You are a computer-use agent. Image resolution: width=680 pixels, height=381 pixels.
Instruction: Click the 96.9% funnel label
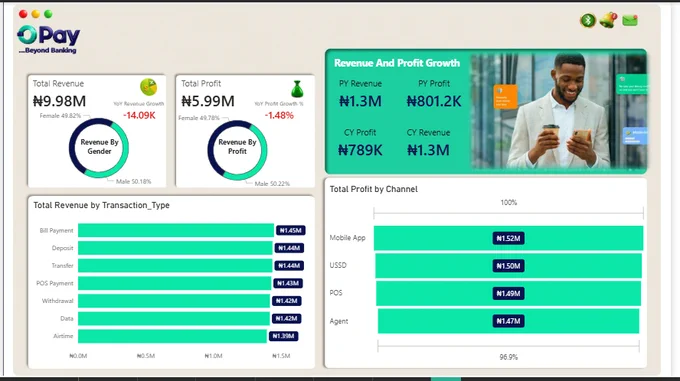(508, 357)
